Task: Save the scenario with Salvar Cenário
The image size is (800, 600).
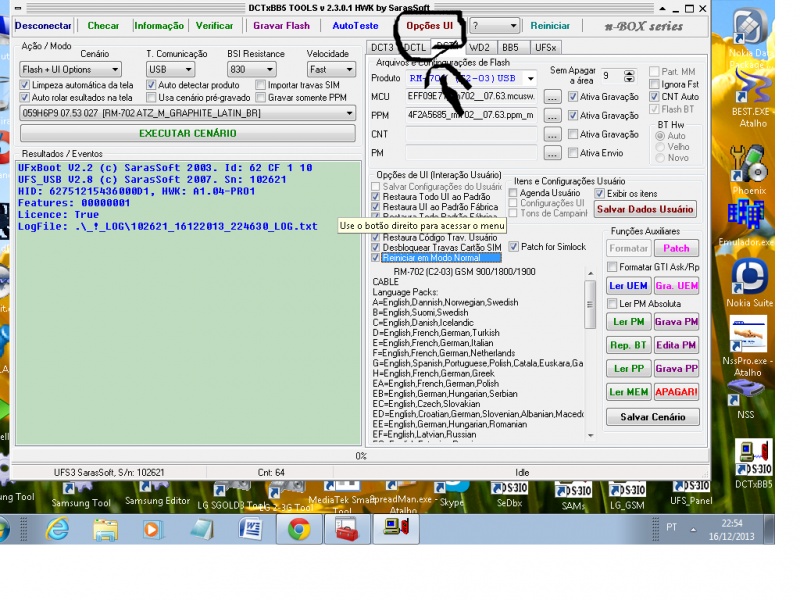Action: 653,417
